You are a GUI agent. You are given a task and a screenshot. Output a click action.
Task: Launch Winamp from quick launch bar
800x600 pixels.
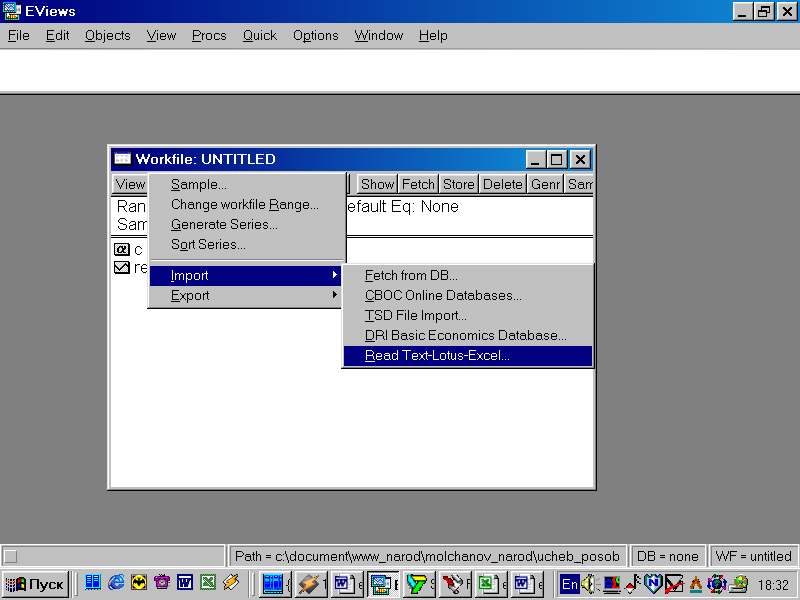(x=231, y=582)
